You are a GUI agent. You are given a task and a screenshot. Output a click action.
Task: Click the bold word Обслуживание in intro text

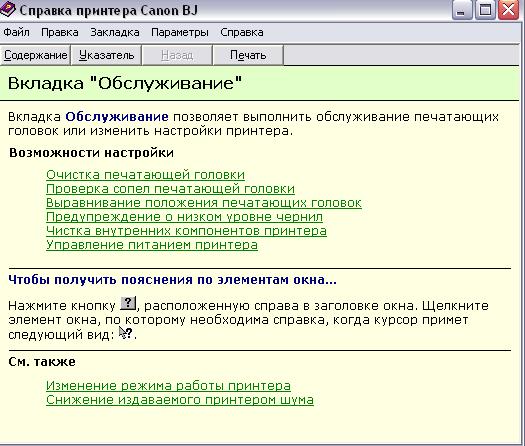click(x=117, y=117)
